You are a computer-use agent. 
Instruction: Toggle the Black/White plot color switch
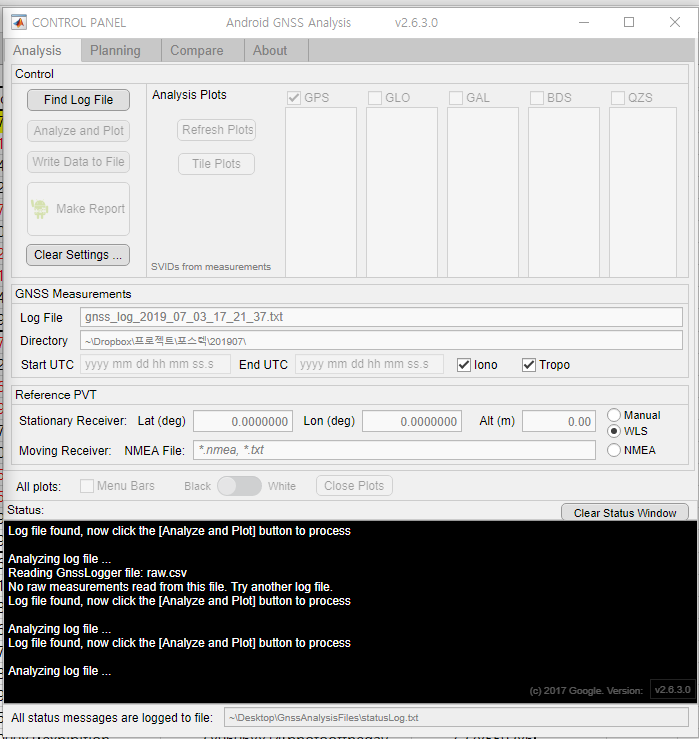(x=239, y=486)
